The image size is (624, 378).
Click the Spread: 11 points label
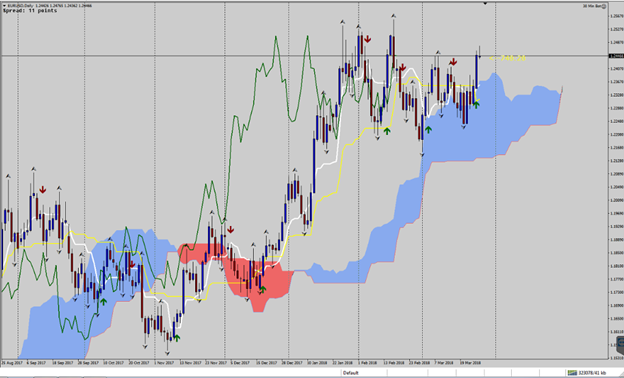point(30,11)
